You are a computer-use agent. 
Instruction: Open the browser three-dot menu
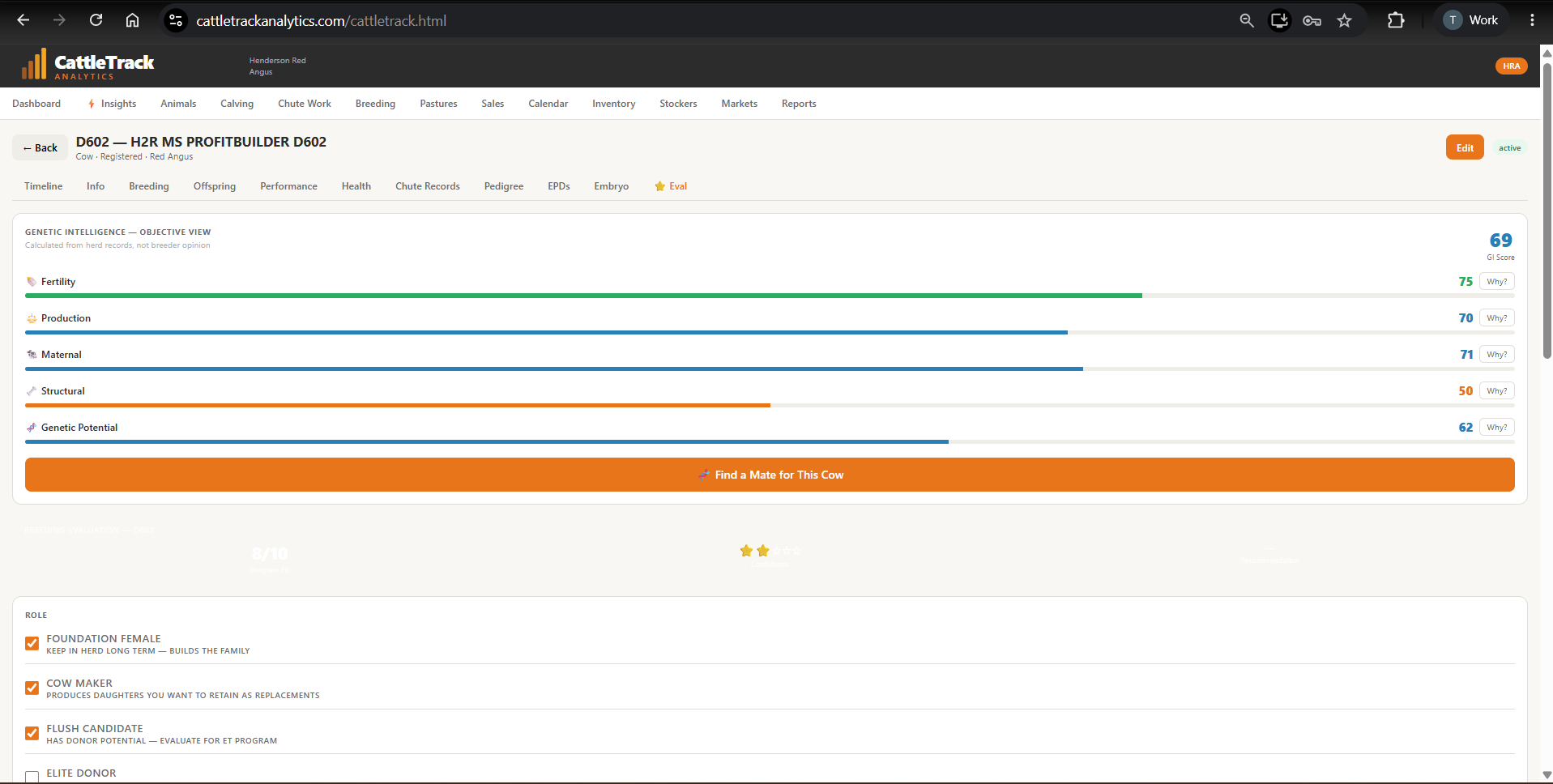coord(1532,20)
